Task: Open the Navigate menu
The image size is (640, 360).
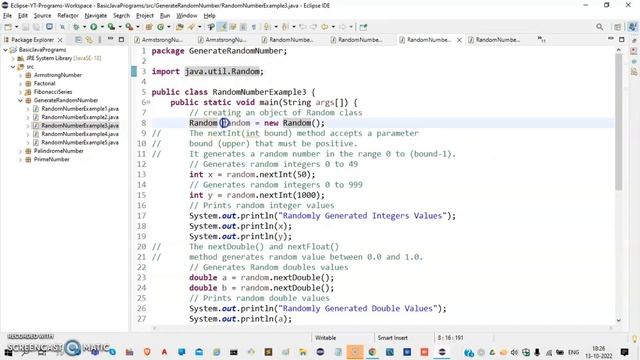Action: 96,16
